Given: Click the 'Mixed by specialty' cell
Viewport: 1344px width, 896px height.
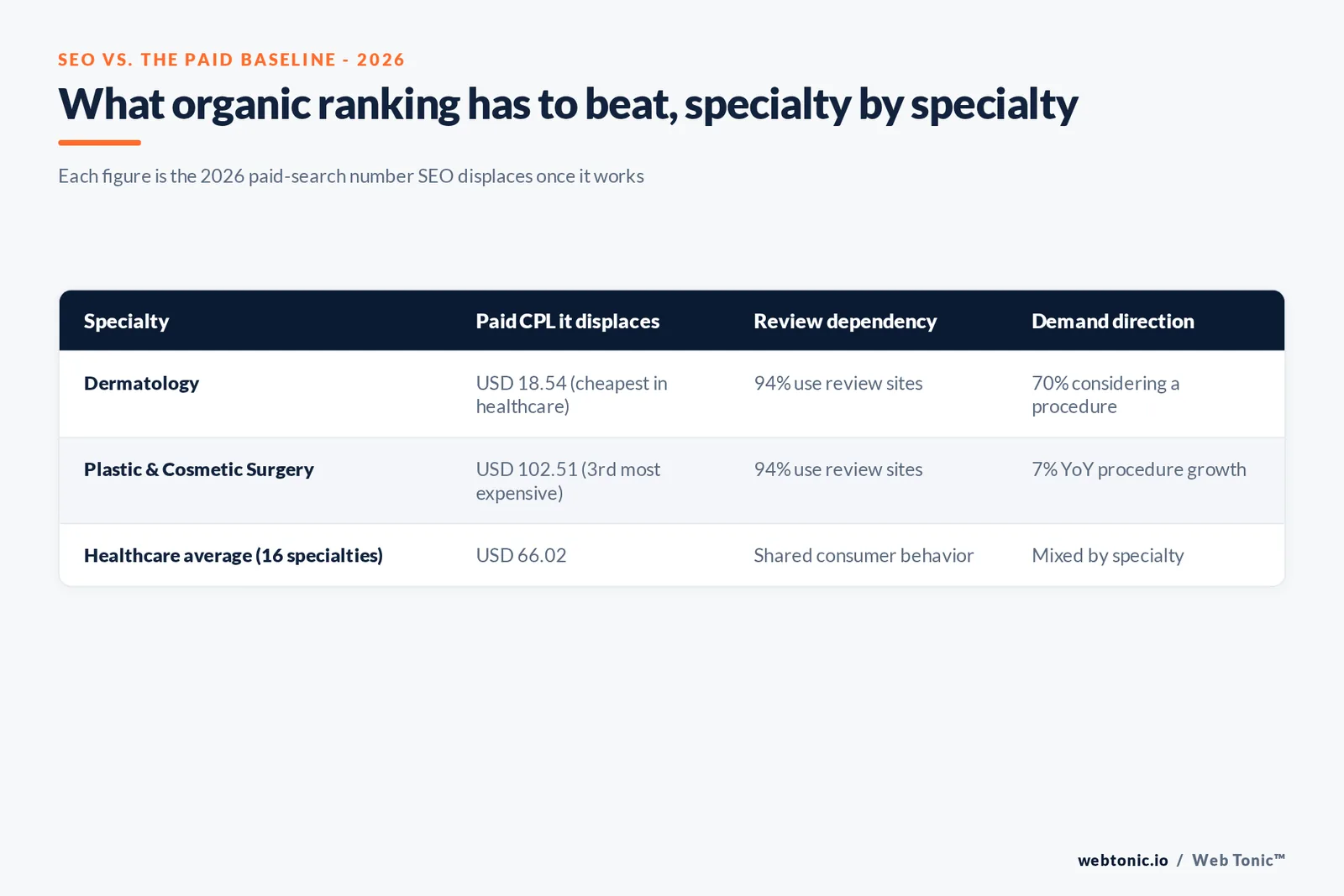Looking at the screenshot, I should pyautogui.click(x=1108, y=555).
